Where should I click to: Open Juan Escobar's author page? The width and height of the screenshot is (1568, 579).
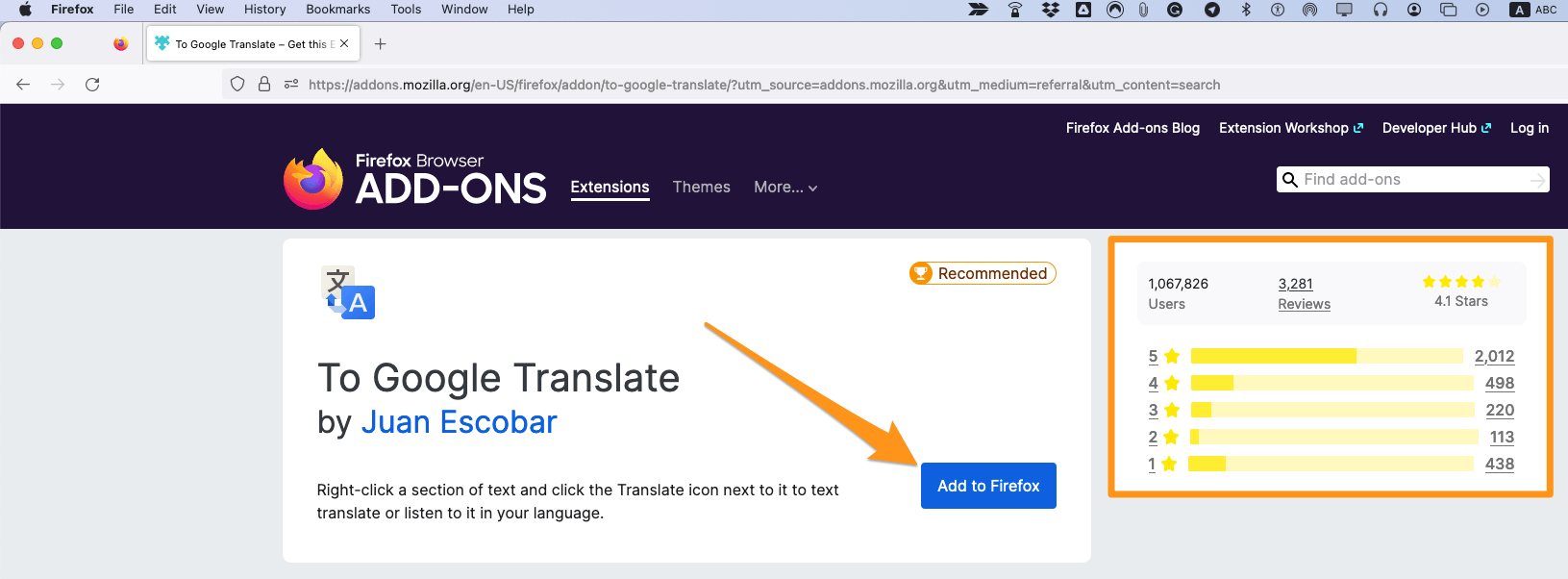tap(459, 422)
